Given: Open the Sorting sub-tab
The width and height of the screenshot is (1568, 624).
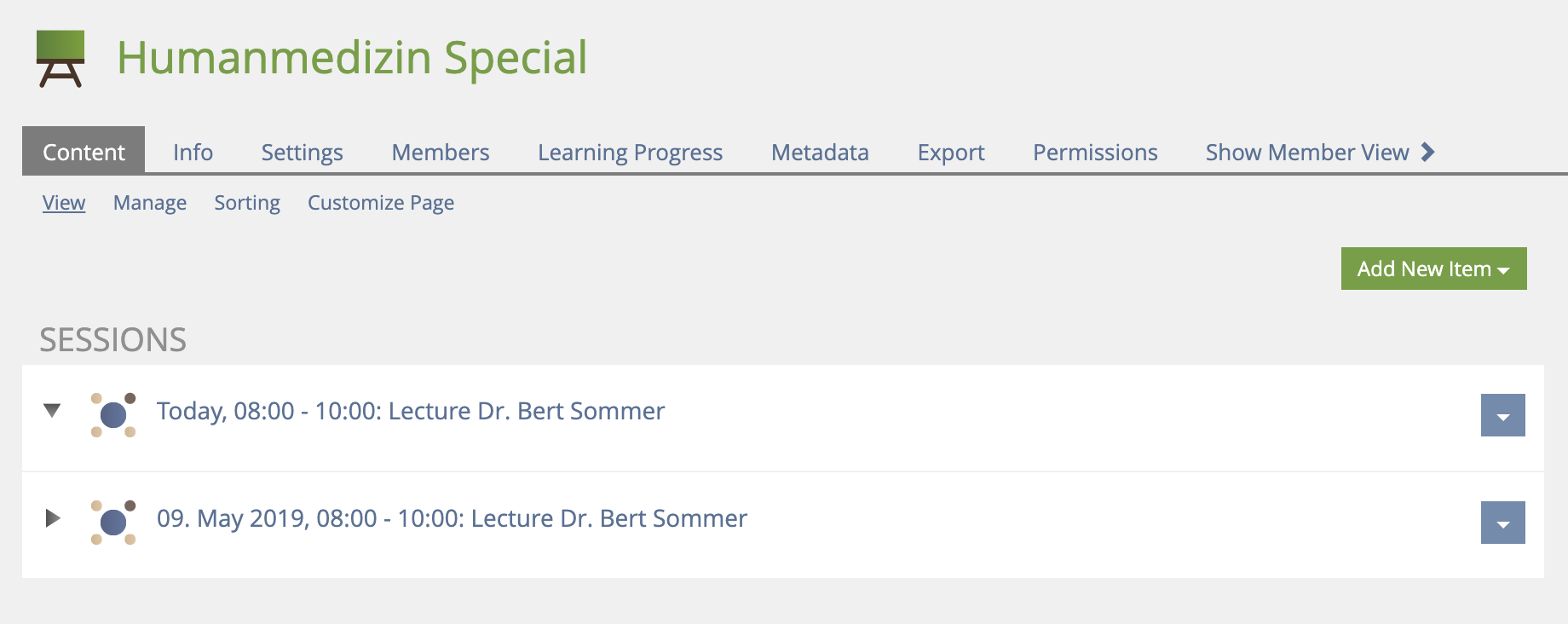Looking at the screenshot, I should 247,203.
